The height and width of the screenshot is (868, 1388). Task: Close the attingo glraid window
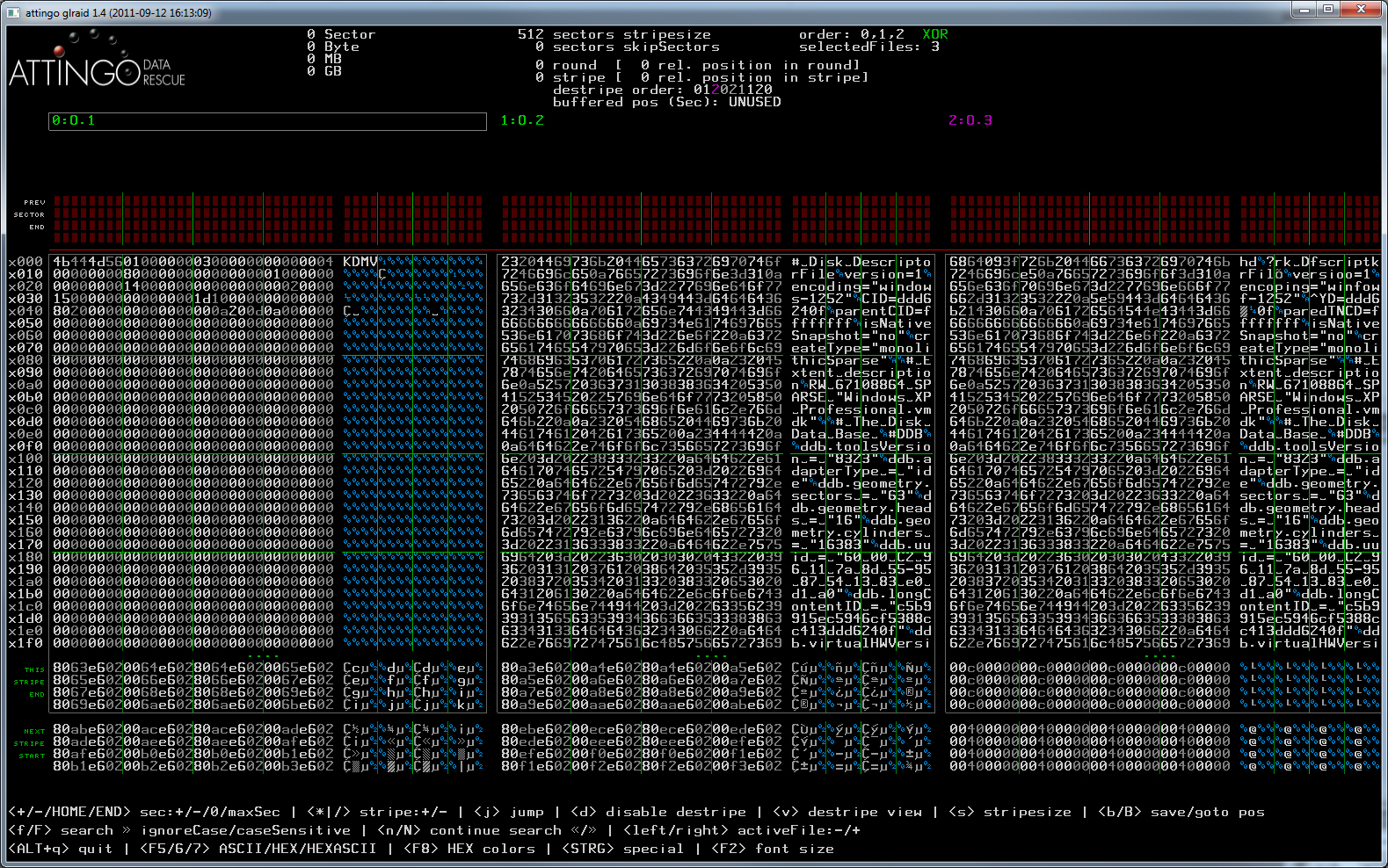coord(1361,10)
